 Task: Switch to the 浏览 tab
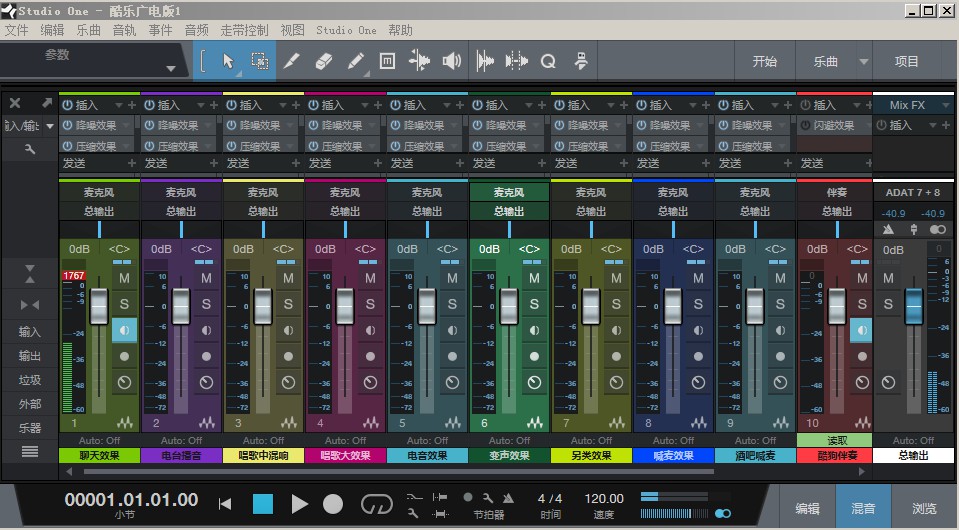(x=924, y=509)
